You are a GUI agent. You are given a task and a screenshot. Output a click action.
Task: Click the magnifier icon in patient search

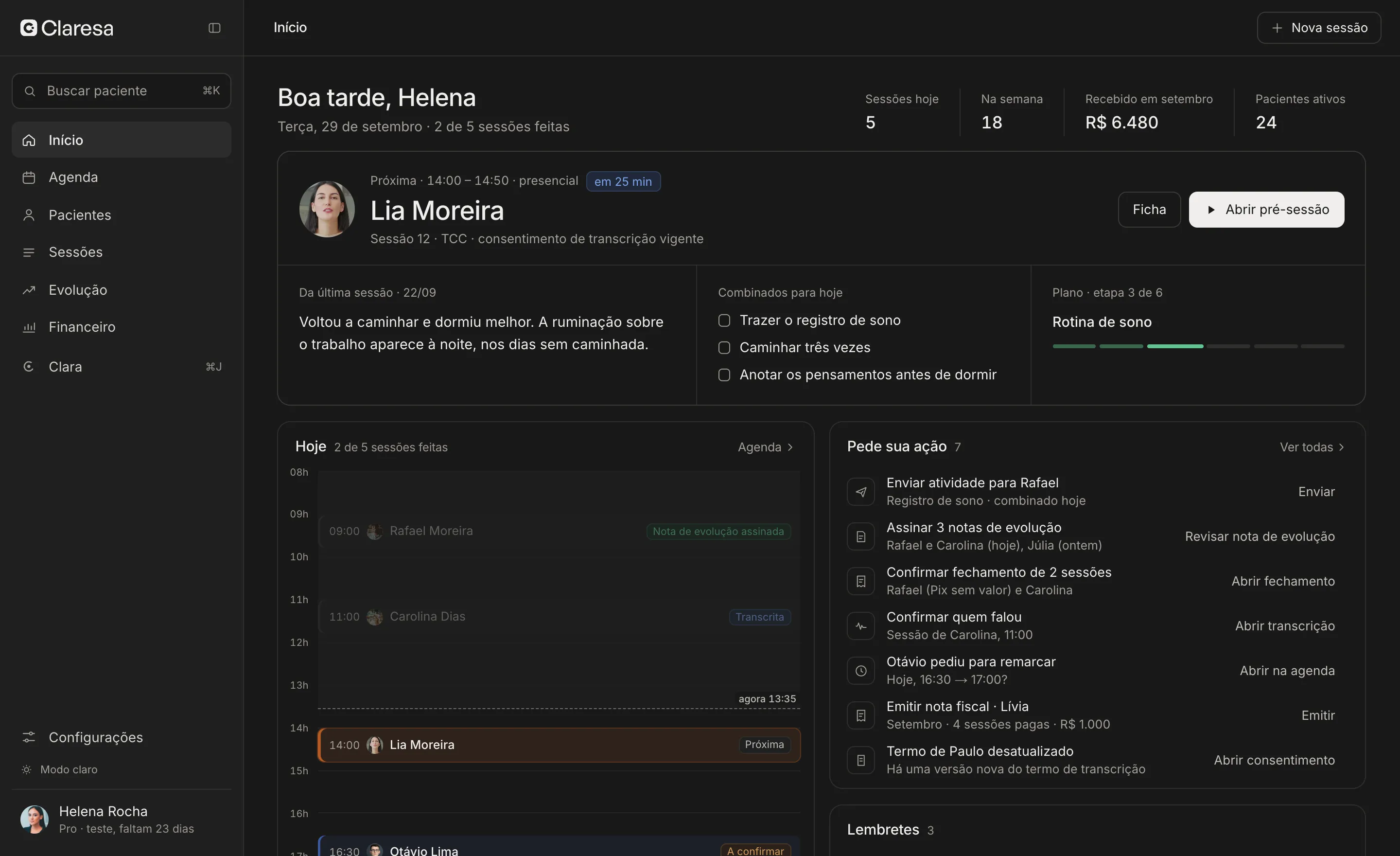30,91
